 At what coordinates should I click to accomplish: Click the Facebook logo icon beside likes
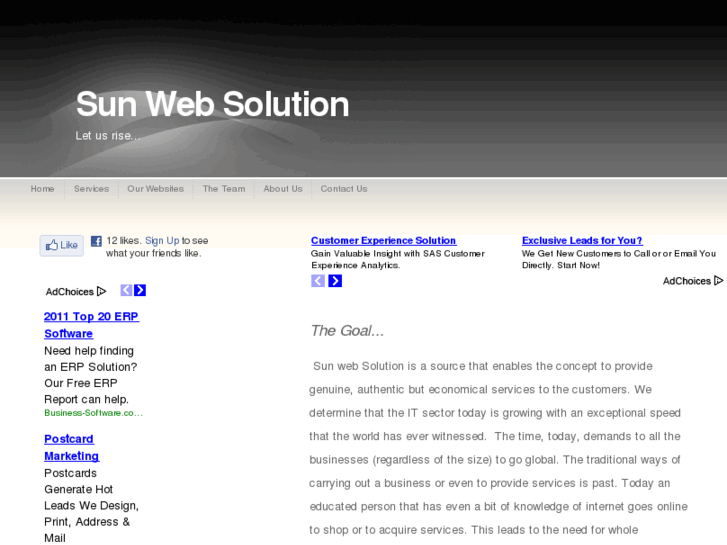[96, 241]
